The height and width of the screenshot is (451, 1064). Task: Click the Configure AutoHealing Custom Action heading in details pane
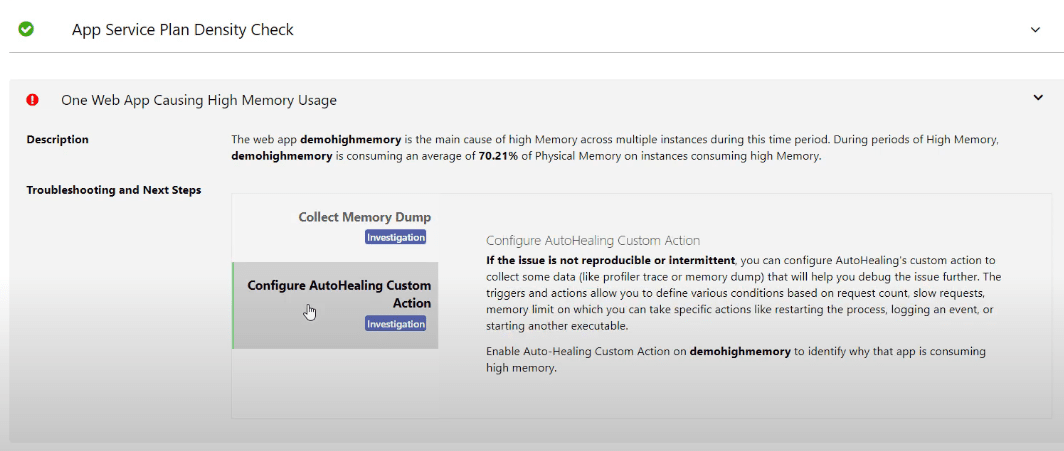tap(593, 241)
